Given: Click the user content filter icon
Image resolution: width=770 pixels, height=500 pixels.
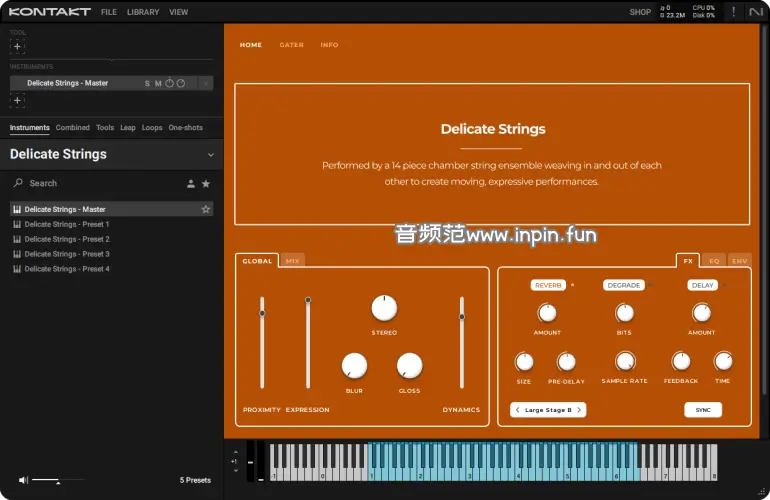Looking at the screenshot, I should coord(191,184).
